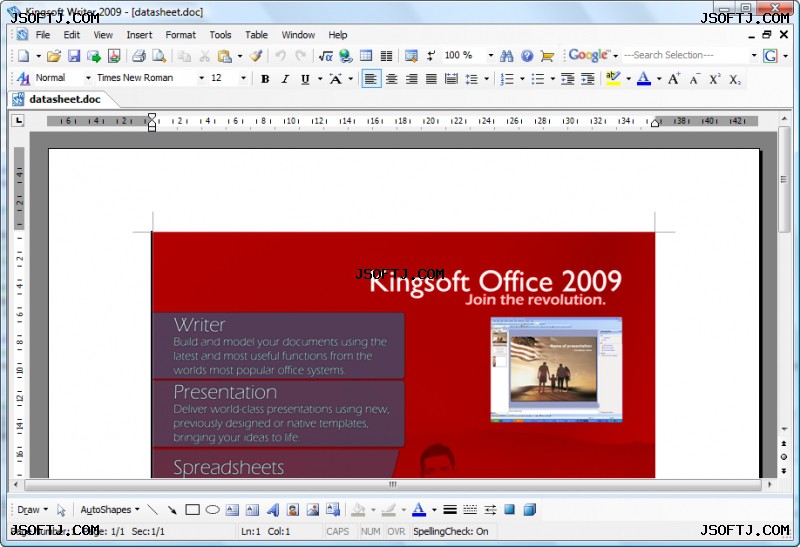This screenshot has height=547, width=800.
Task: Open the Table menu
Action: pyautogui.click(x=256, y=35)
